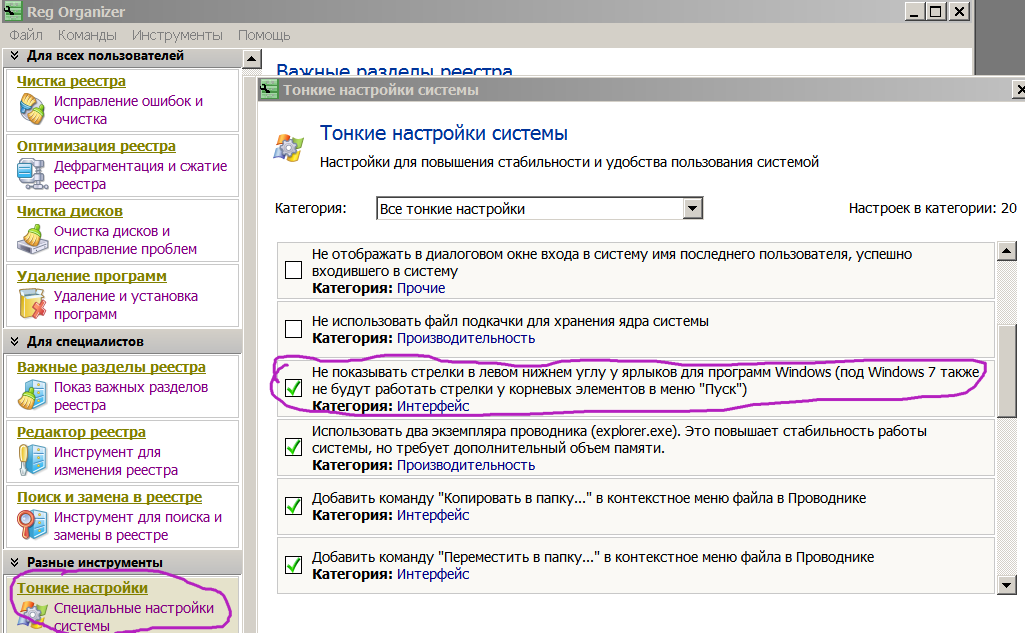Click the uninstall programs box icon
The height and width of the screenshot is (633, 1025).
click(32, 304)
